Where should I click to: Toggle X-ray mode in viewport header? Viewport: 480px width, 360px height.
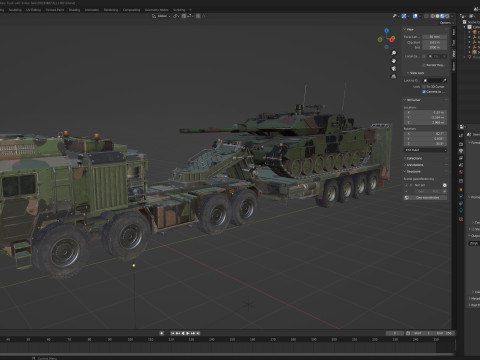click(426, 16)
